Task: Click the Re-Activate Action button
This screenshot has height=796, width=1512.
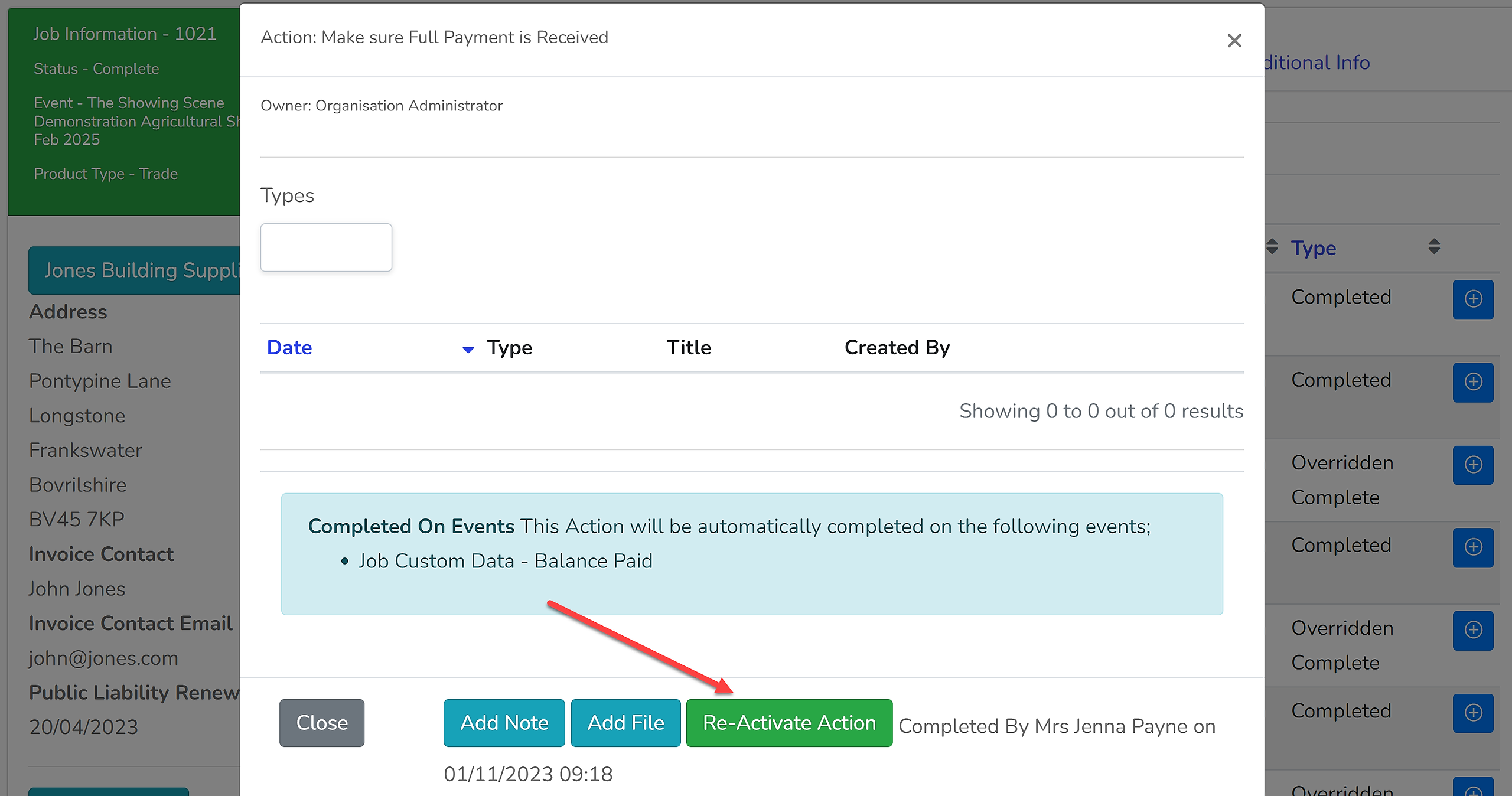Action: pos(789,723)
